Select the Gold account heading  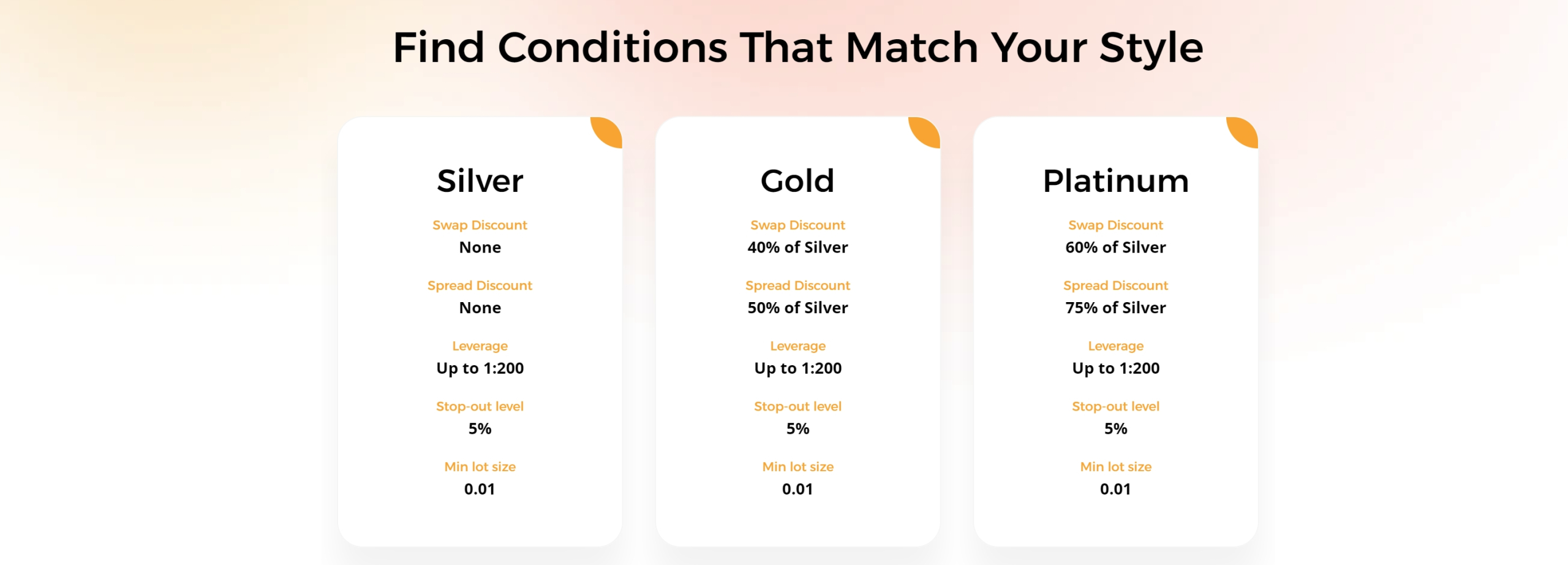(797, 181)
